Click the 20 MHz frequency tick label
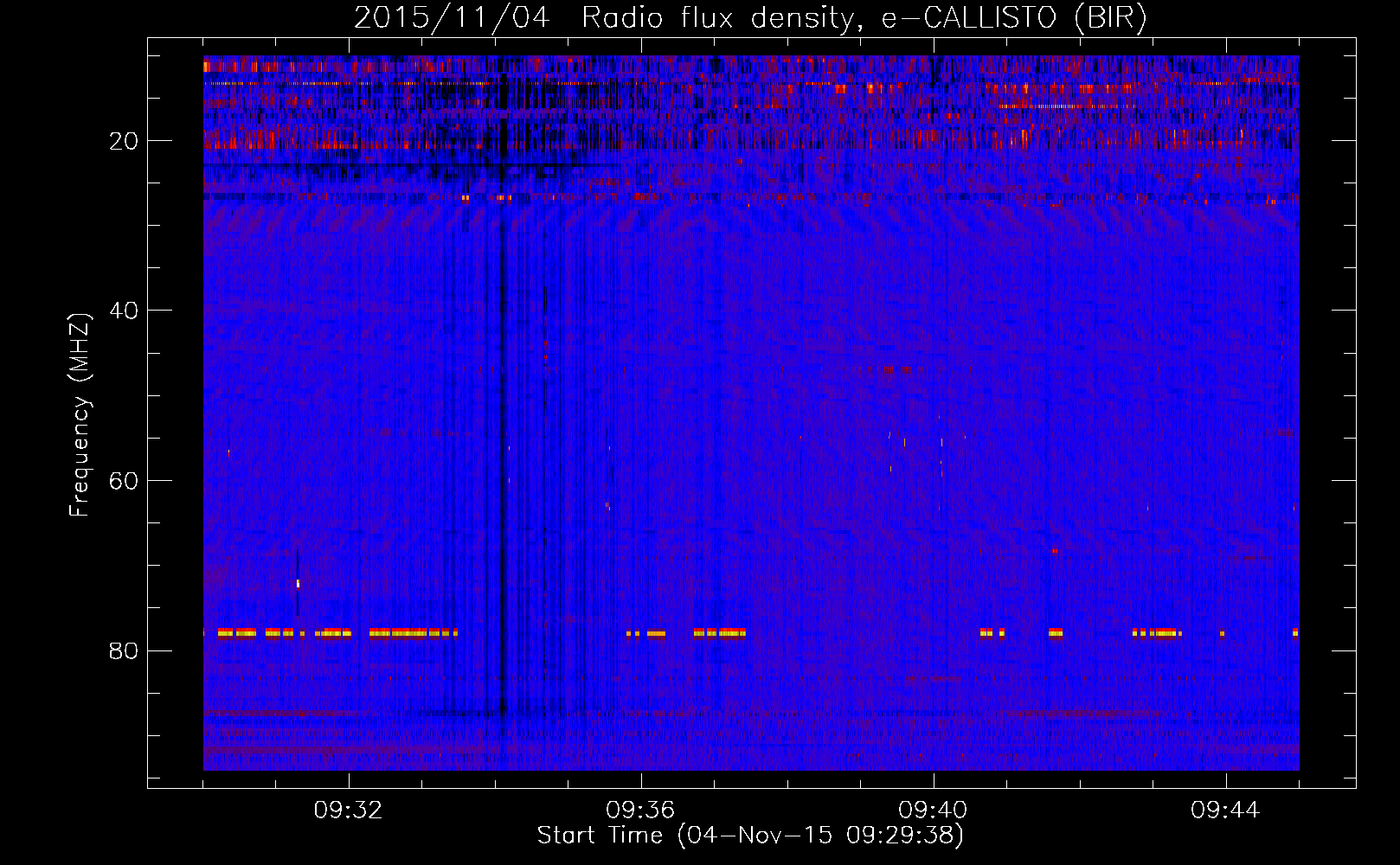 [x=124, y=141]
